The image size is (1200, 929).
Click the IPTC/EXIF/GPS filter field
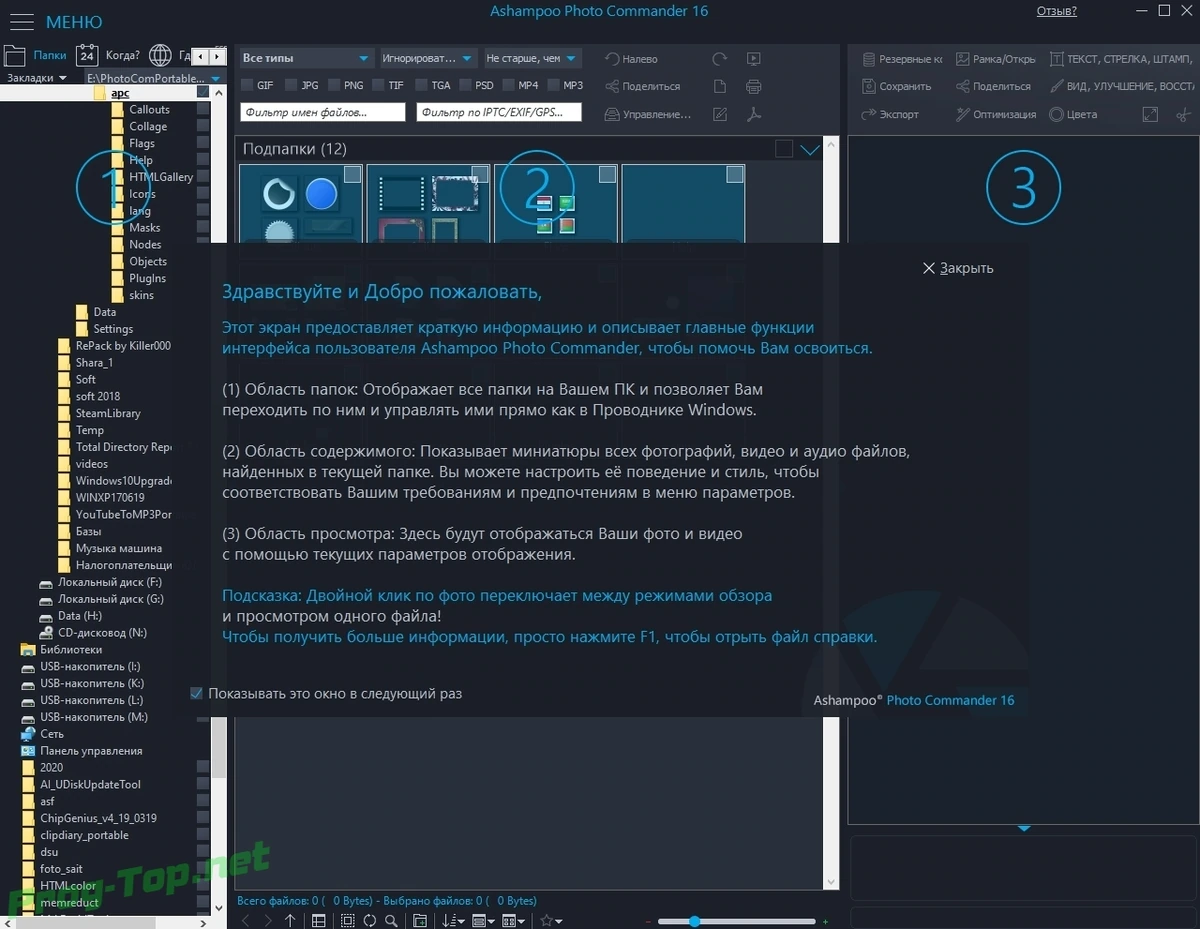click(x=499, y=113)
